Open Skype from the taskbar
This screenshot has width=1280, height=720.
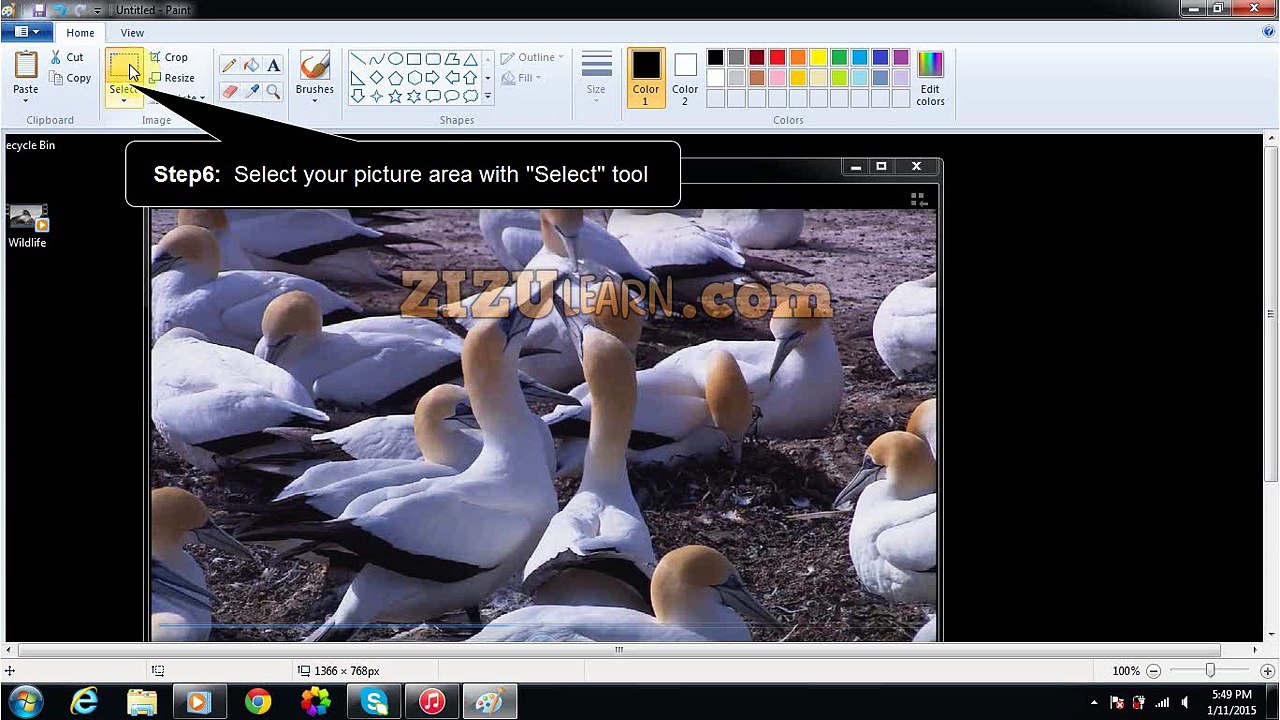(x=374, y=702)
